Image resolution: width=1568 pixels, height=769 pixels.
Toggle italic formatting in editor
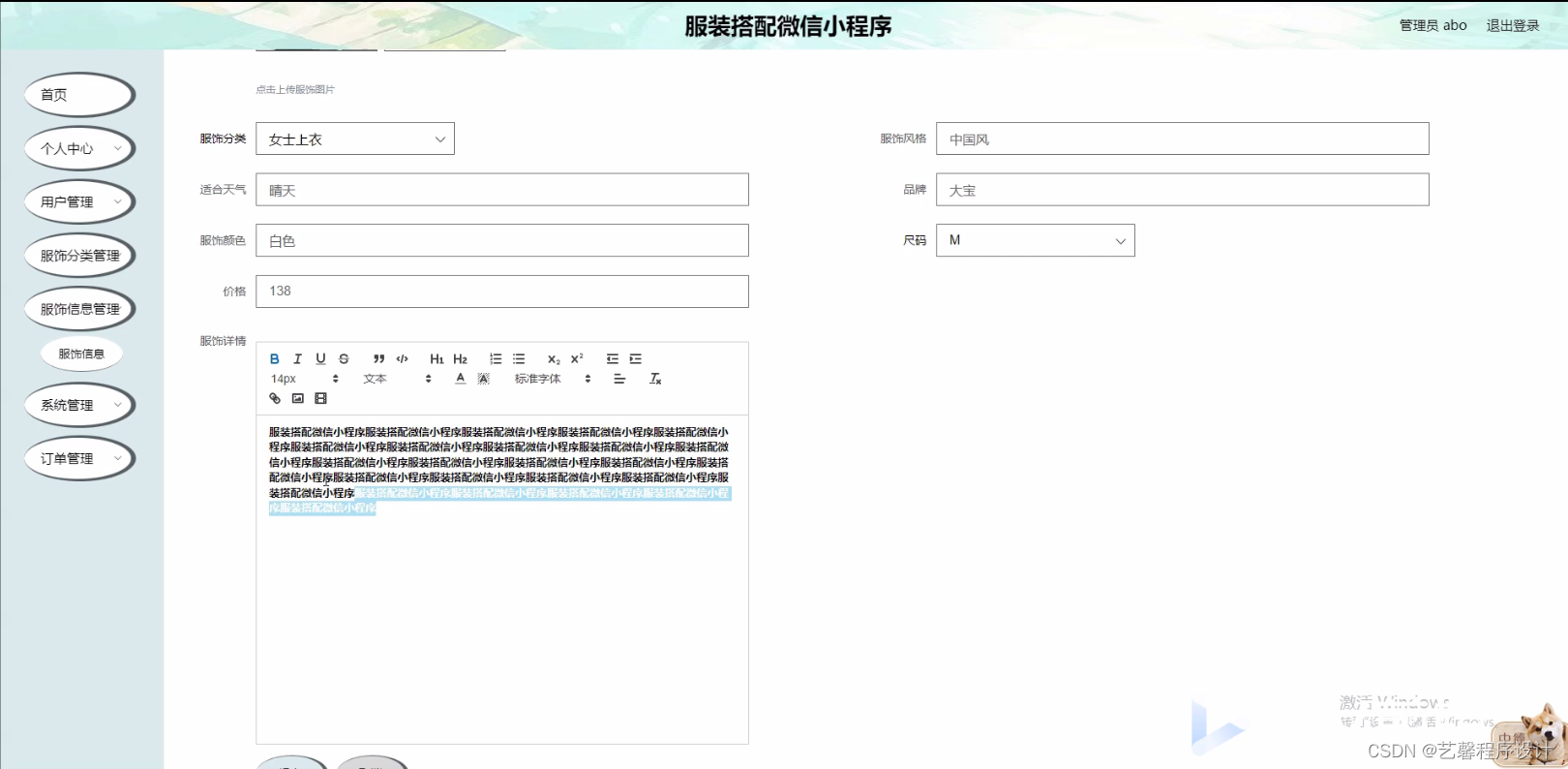298,359
